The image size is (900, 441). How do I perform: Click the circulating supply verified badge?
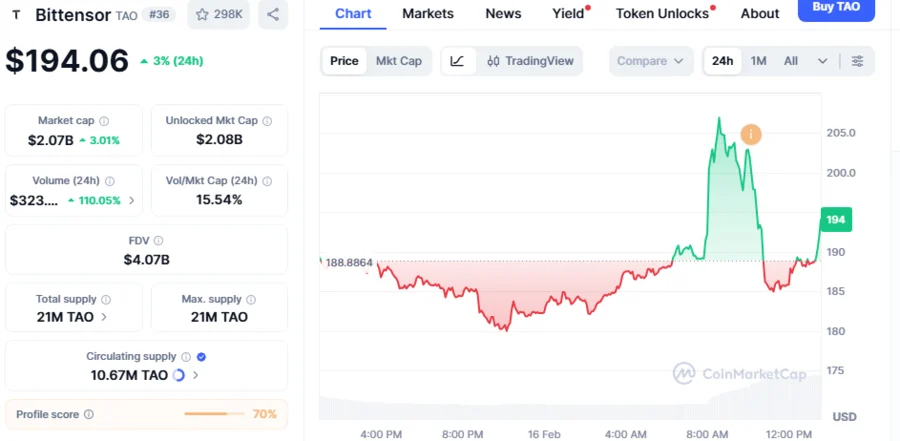click(x=201, y=356)
